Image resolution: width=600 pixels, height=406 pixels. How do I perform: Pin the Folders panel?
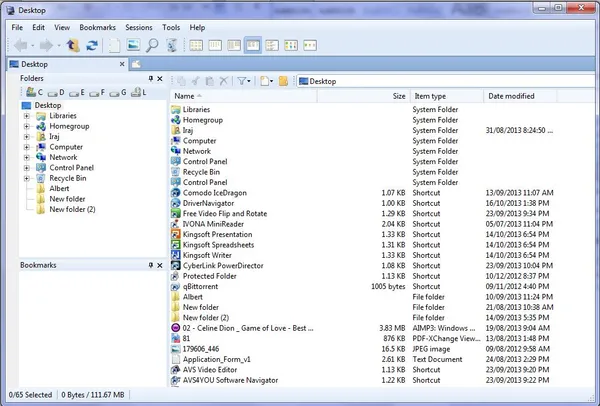click(x=151, y=78)
